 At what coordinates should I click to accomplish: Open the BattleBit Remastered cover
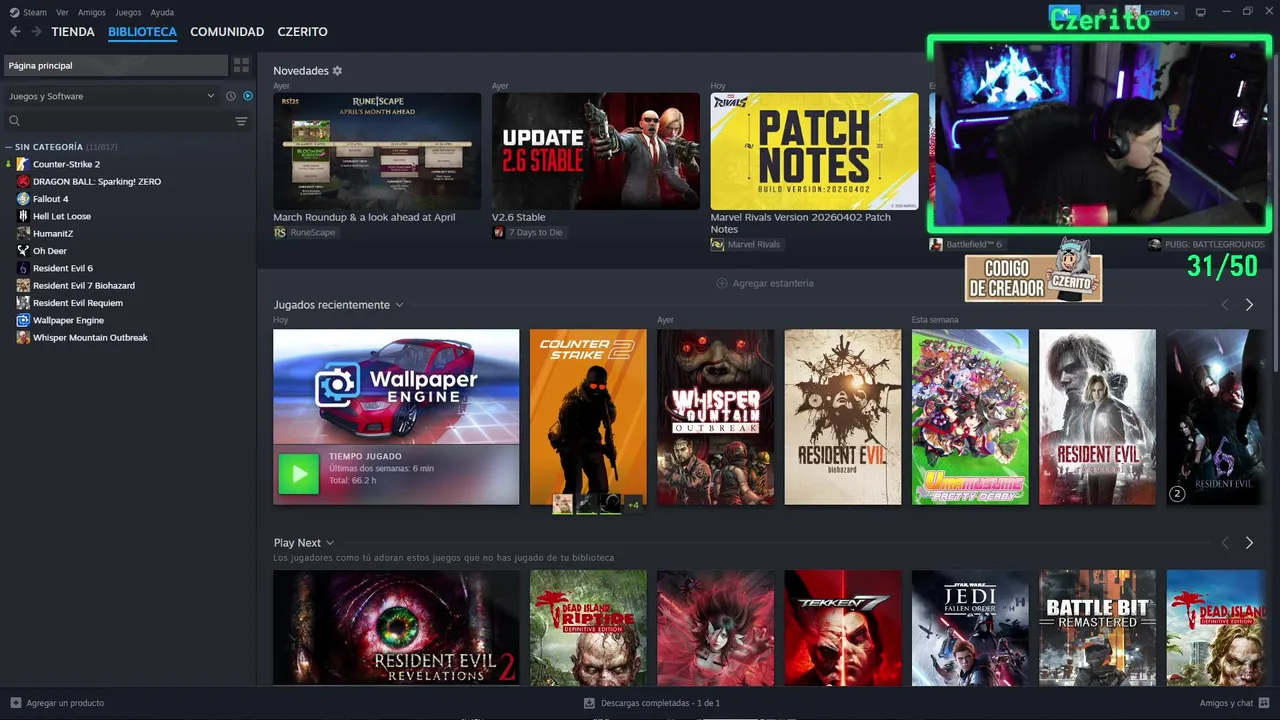[x=1097, y=627]
